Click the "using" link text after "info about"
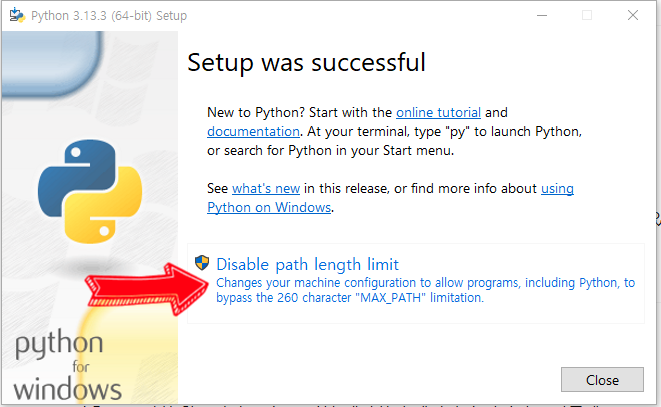 [557, 189]
